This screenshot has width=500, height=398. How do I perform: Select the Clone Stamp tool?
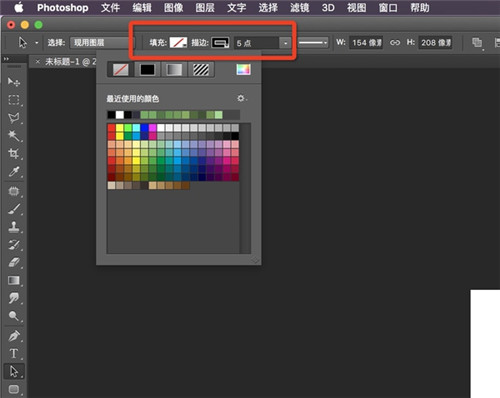point(14,227)
